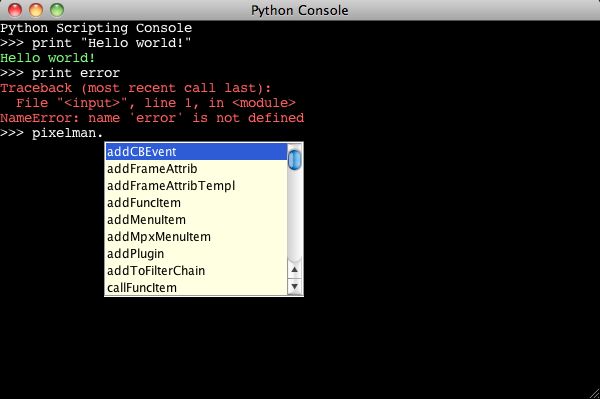The image size is (600, 399).
Task: Click the 'Python Scripting Console' header line
Action: click(96, 28)
